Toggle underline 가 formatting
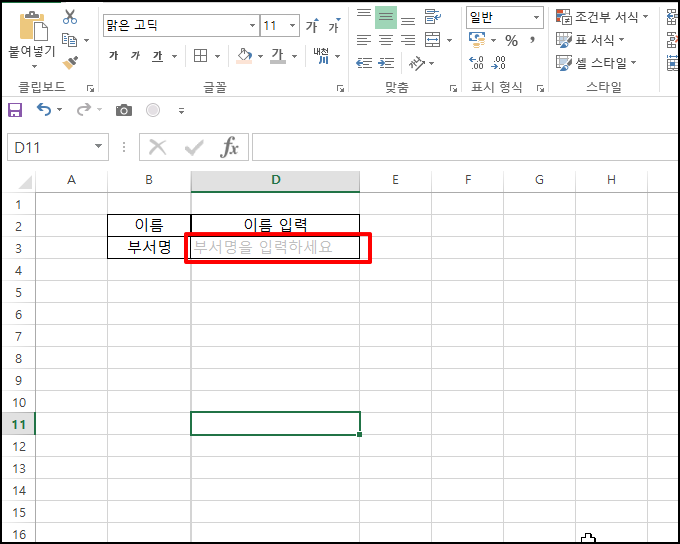The image size is (680, 544). coord(157,56)
